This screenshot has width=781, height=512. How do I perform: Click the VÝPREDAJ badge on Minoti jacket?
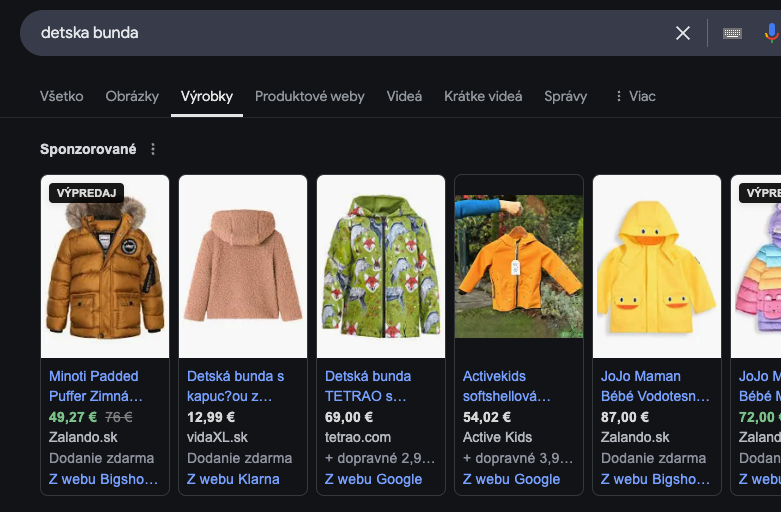coord(87,193)
